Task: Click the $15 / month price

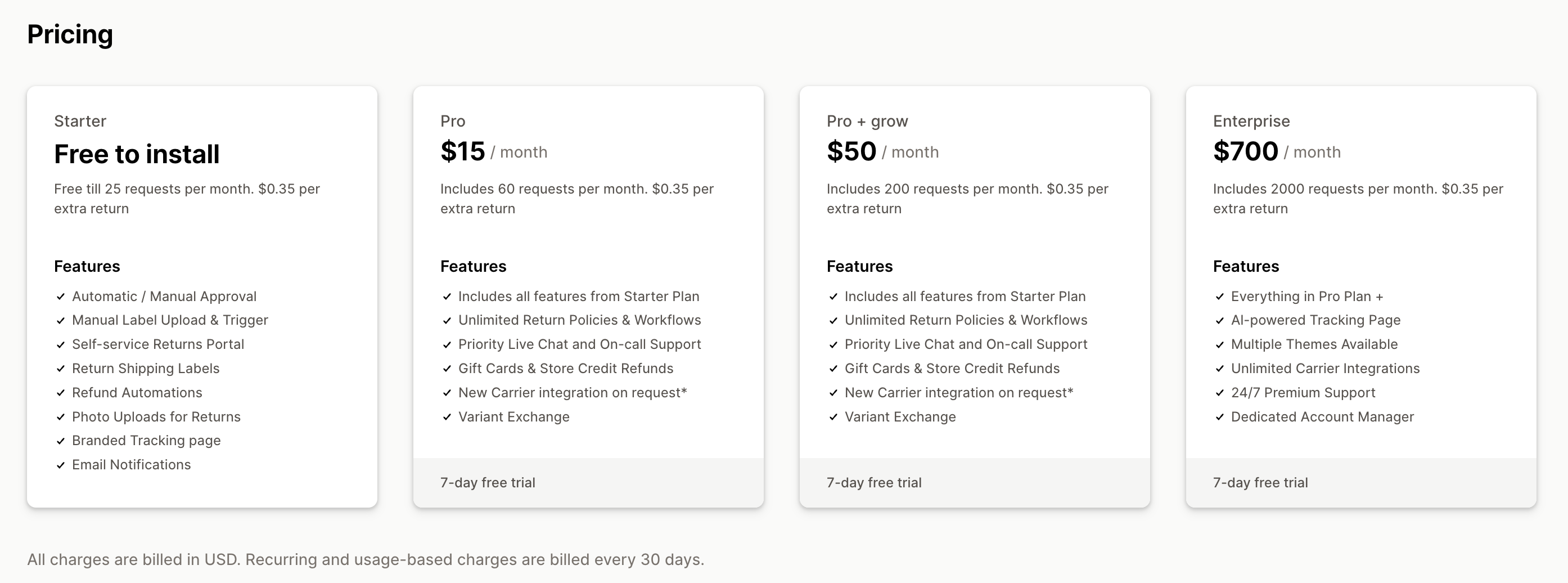Action: coord(494,152)
